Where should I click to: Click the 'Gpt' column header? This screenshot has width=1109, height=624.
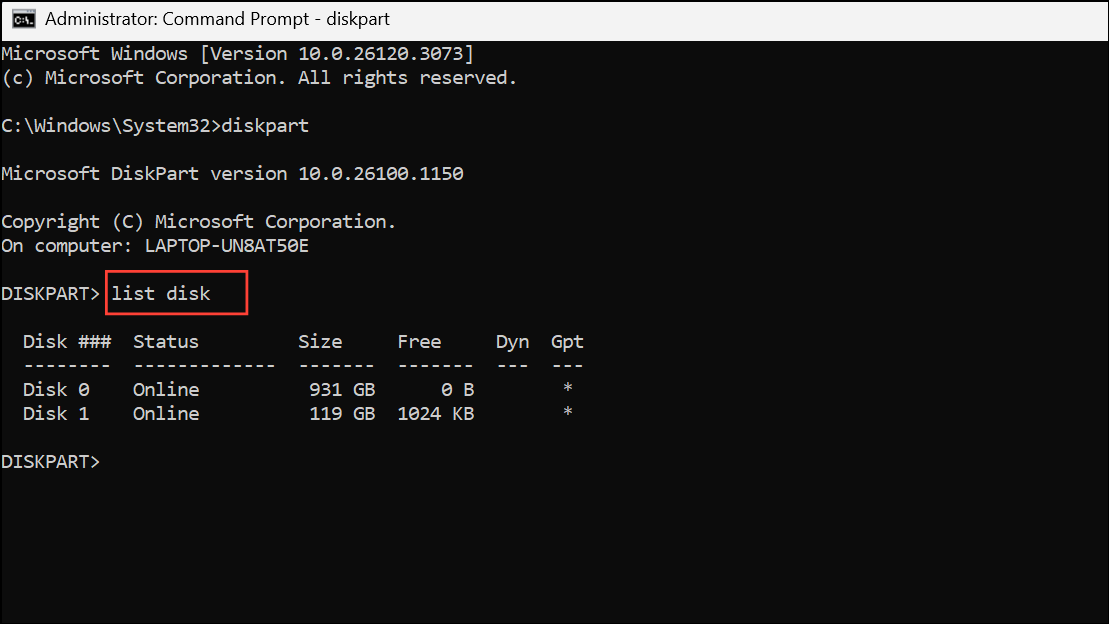(567, 342)
